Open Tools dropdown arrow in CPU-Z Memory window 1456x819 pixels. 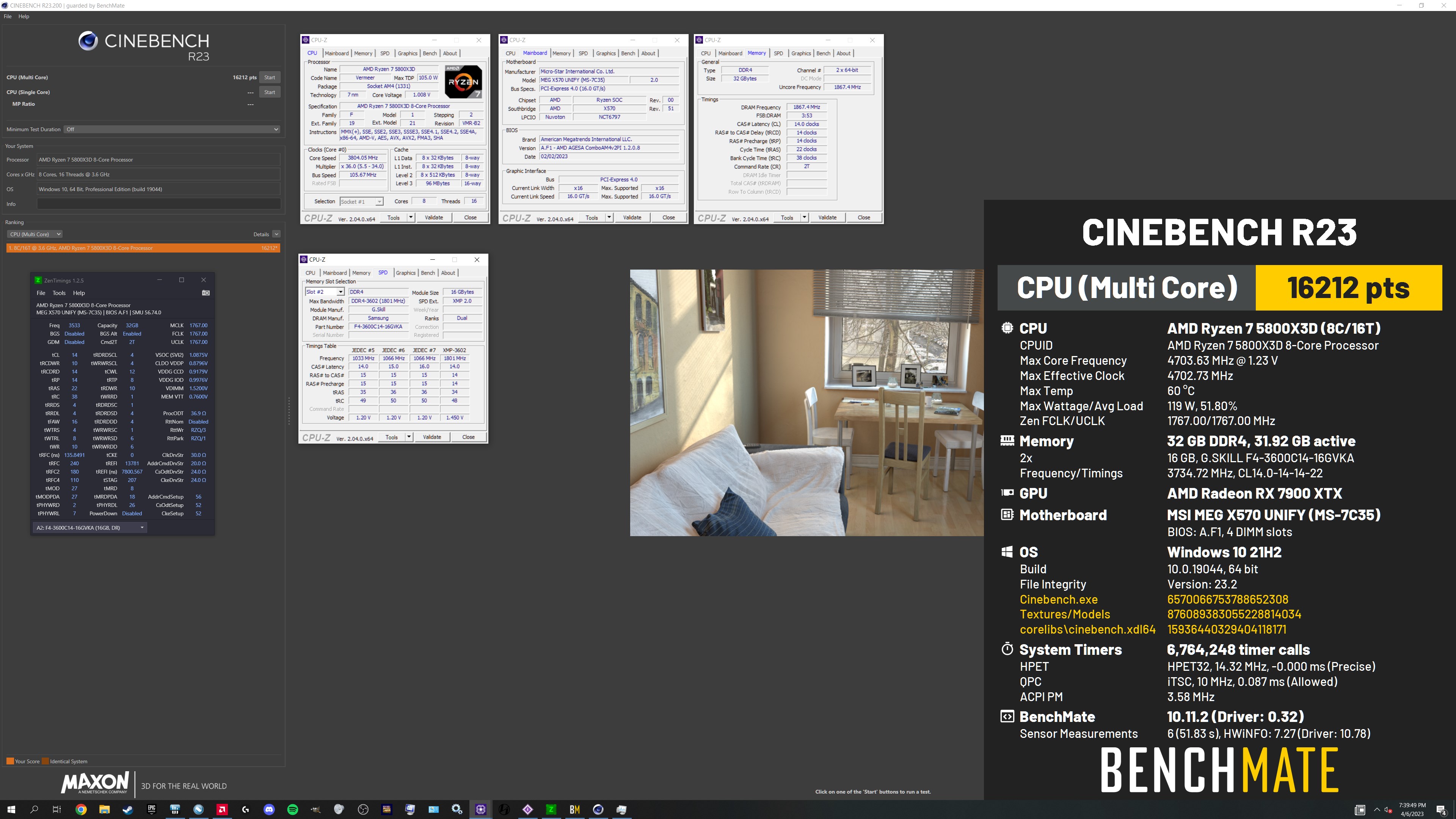point(804,218)
